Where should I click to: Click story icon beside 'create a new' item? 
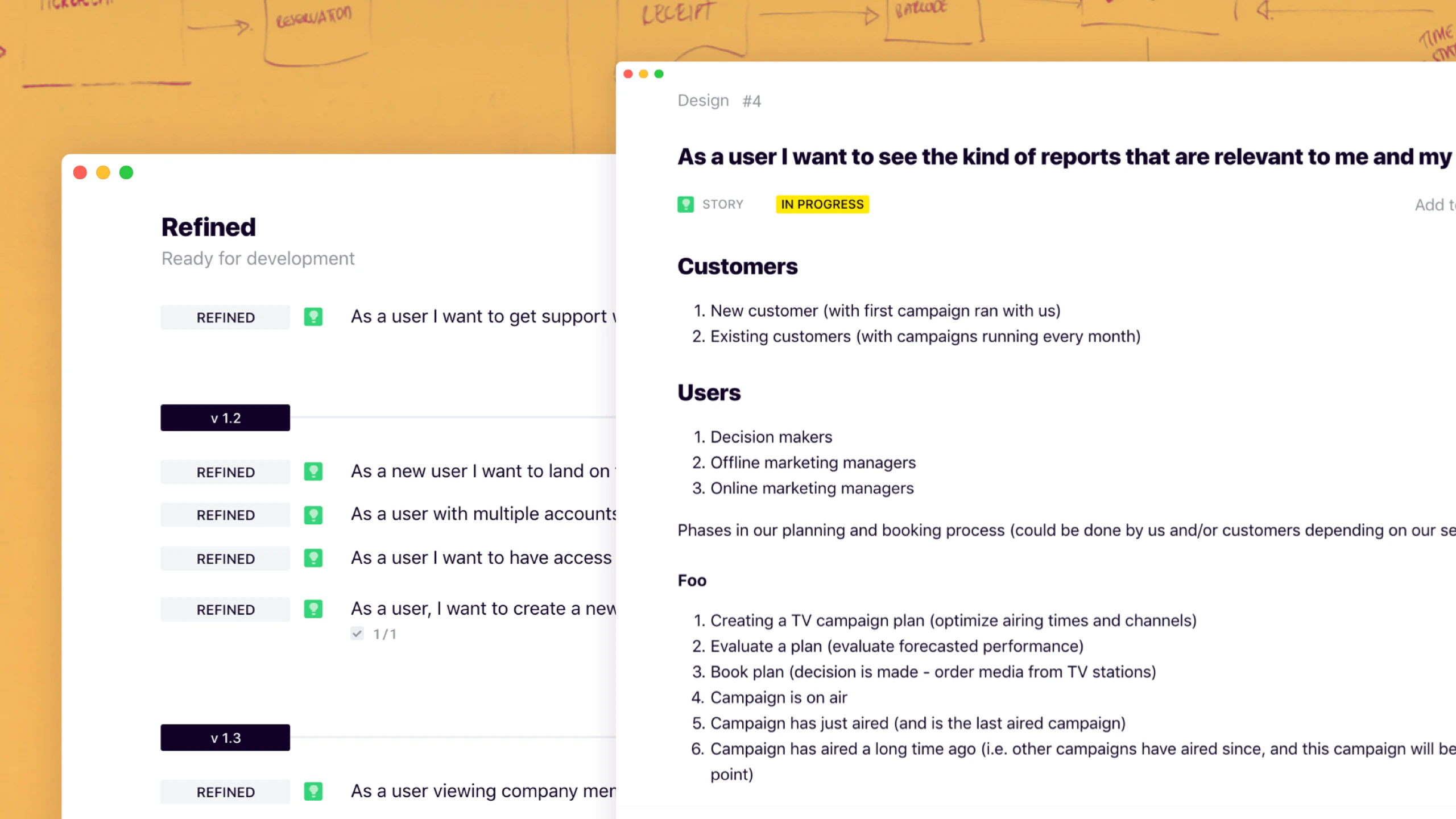313,609
